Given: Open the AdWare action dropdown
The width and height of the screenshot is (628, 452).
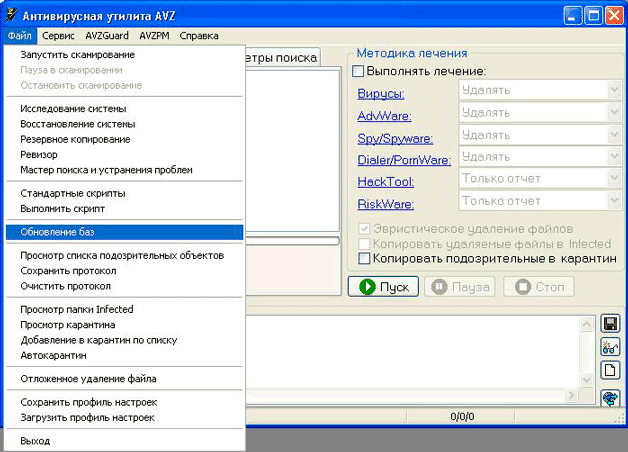Looking at the screenshot, I should coord(540,112).
